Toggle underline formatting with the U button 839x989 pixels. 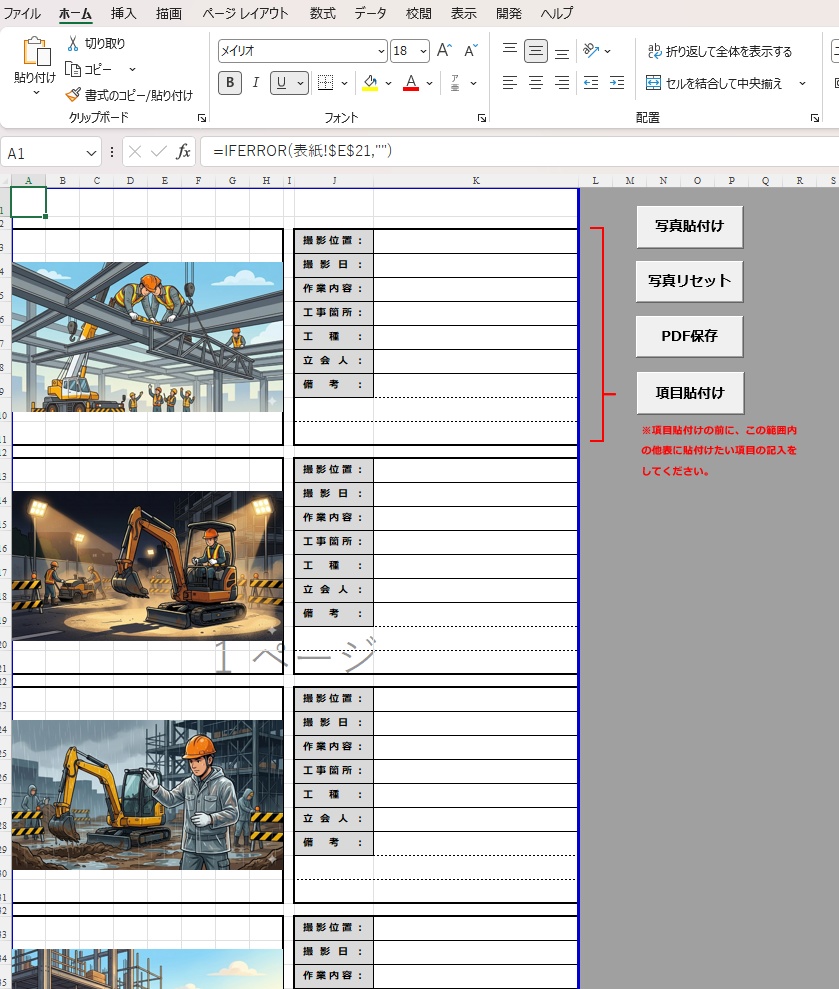(x=283, y=82)
